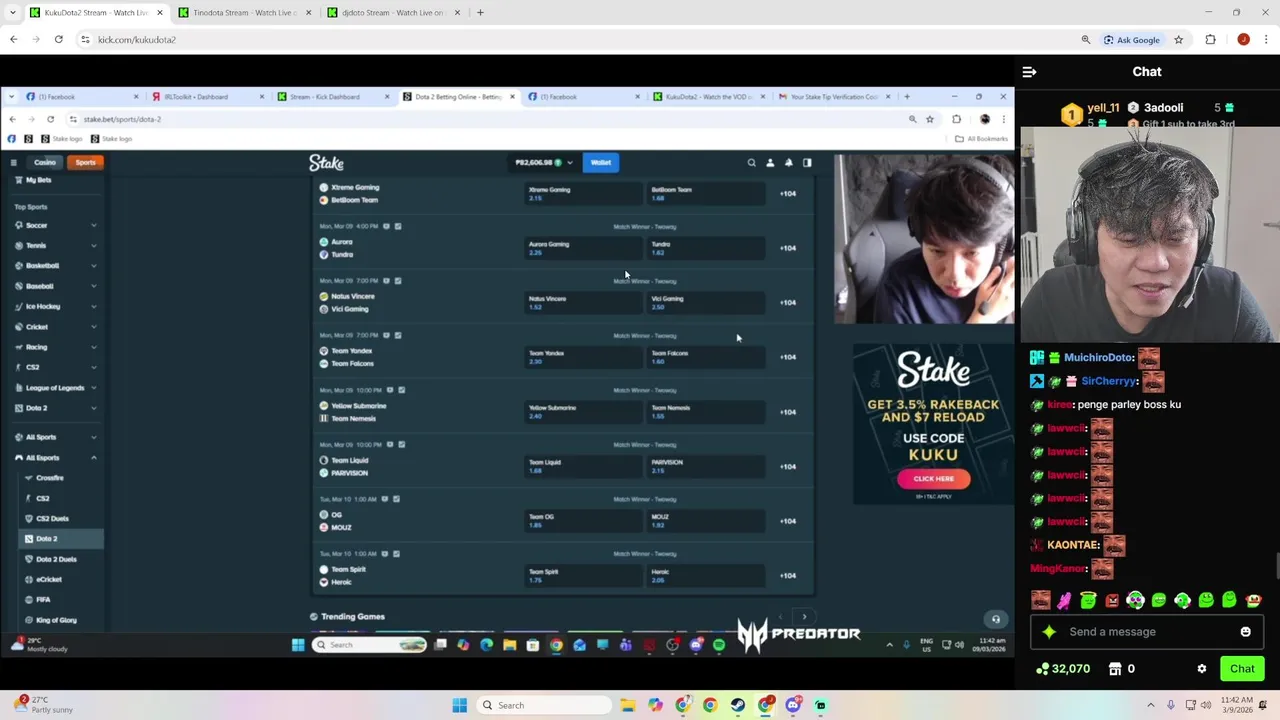Select the Sports tab on Stake
1280x720 pixels.
tap(86, 162)
